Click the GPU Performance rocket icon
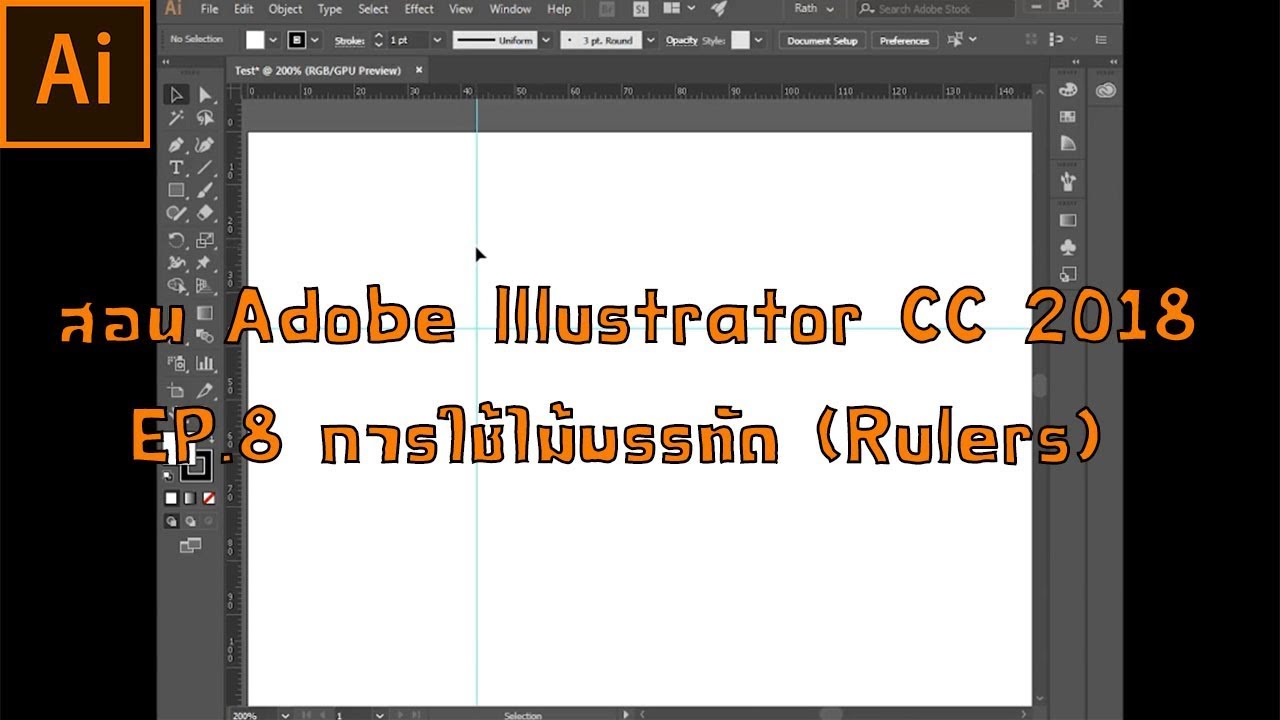 pyautogui.click(x=718, y=9)
